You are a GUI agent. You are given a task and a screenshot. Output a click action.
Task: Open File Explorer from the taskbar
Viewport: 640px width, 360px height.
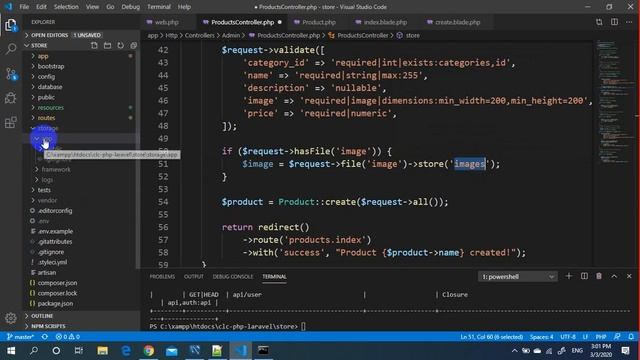coord(102,351)
